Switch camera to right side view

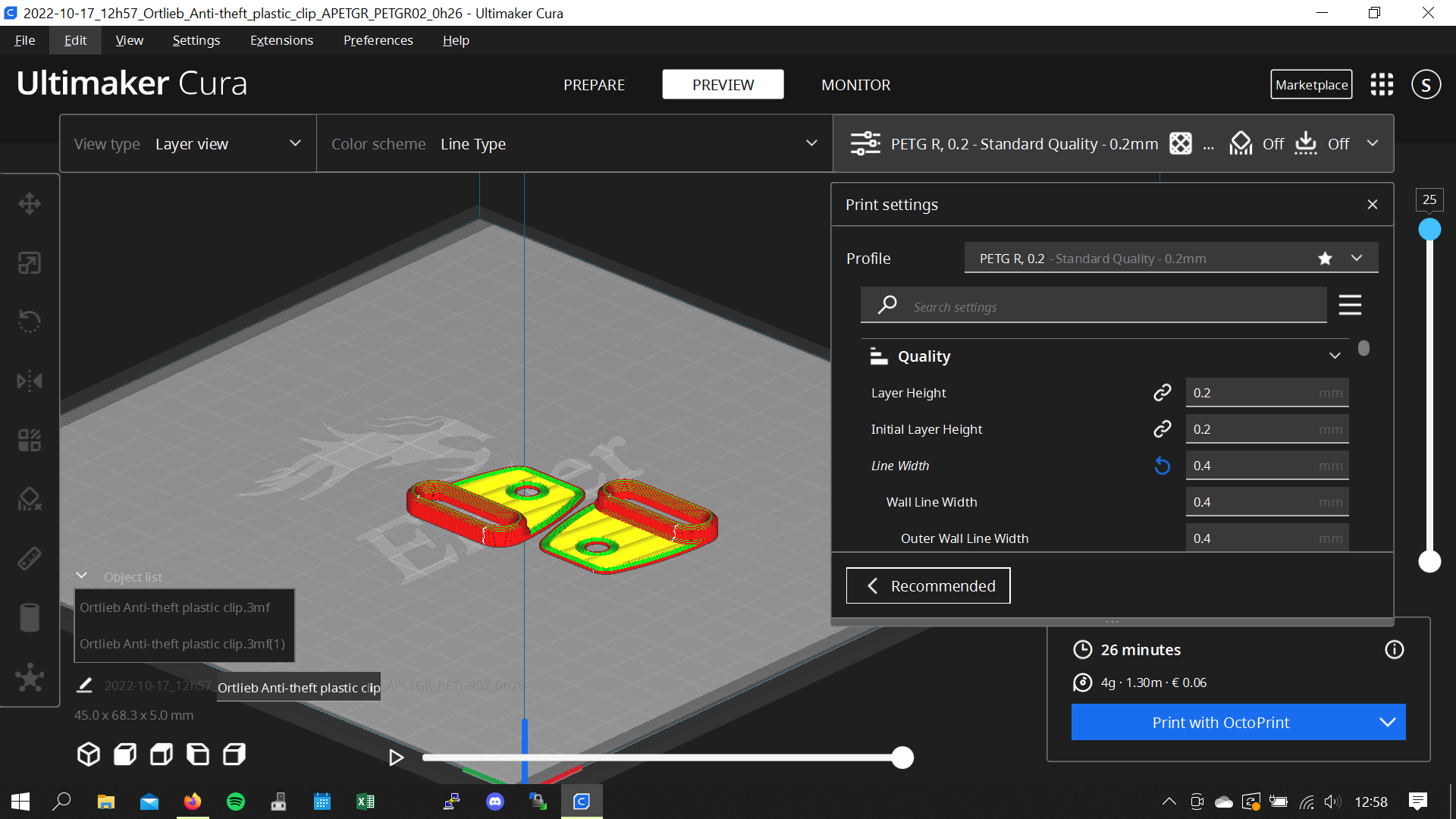click(x=234, y=754)
